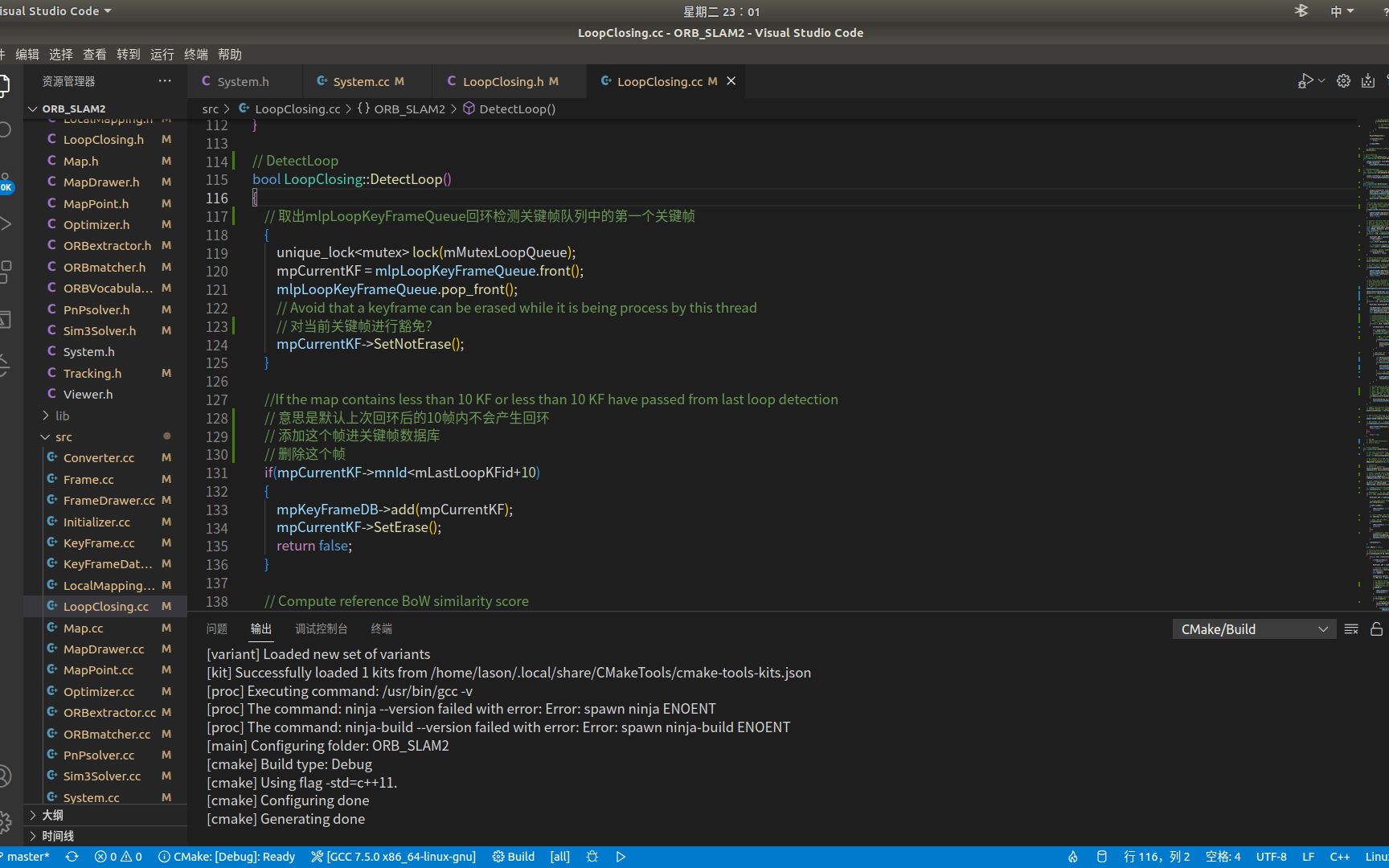Open Converter.cc in the explorer
Viewport: 1389px width, 868px height.
click(105, 458)
